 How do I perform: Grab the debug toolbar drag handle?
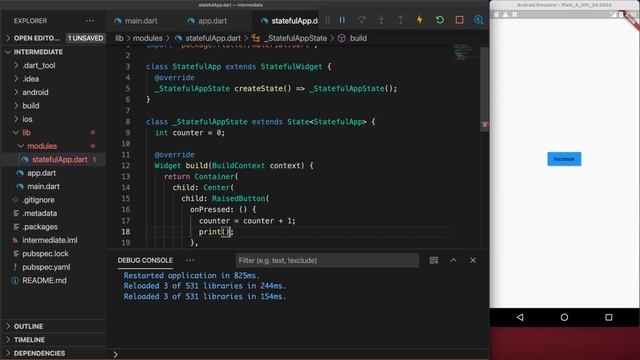(x=327, y=20)
